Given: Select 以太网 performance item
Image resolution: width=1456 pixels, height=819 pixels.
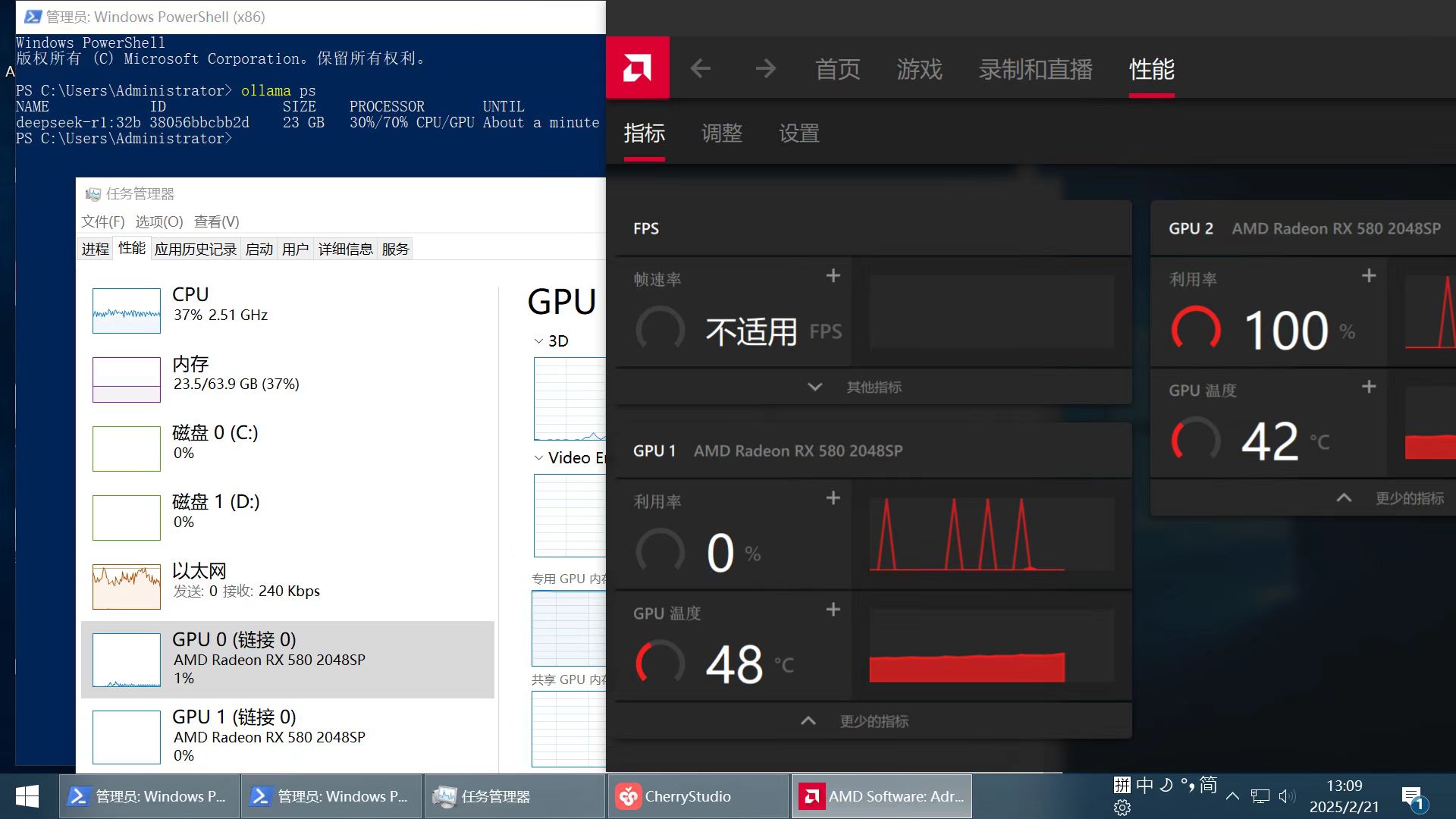Looking at the screenshot, I should [x=288, y=585].
